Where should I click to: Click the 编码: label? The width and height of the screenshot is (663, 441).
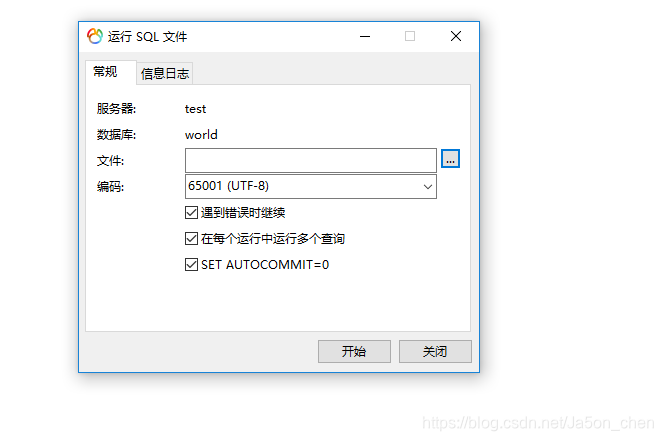tap(110, 186)
